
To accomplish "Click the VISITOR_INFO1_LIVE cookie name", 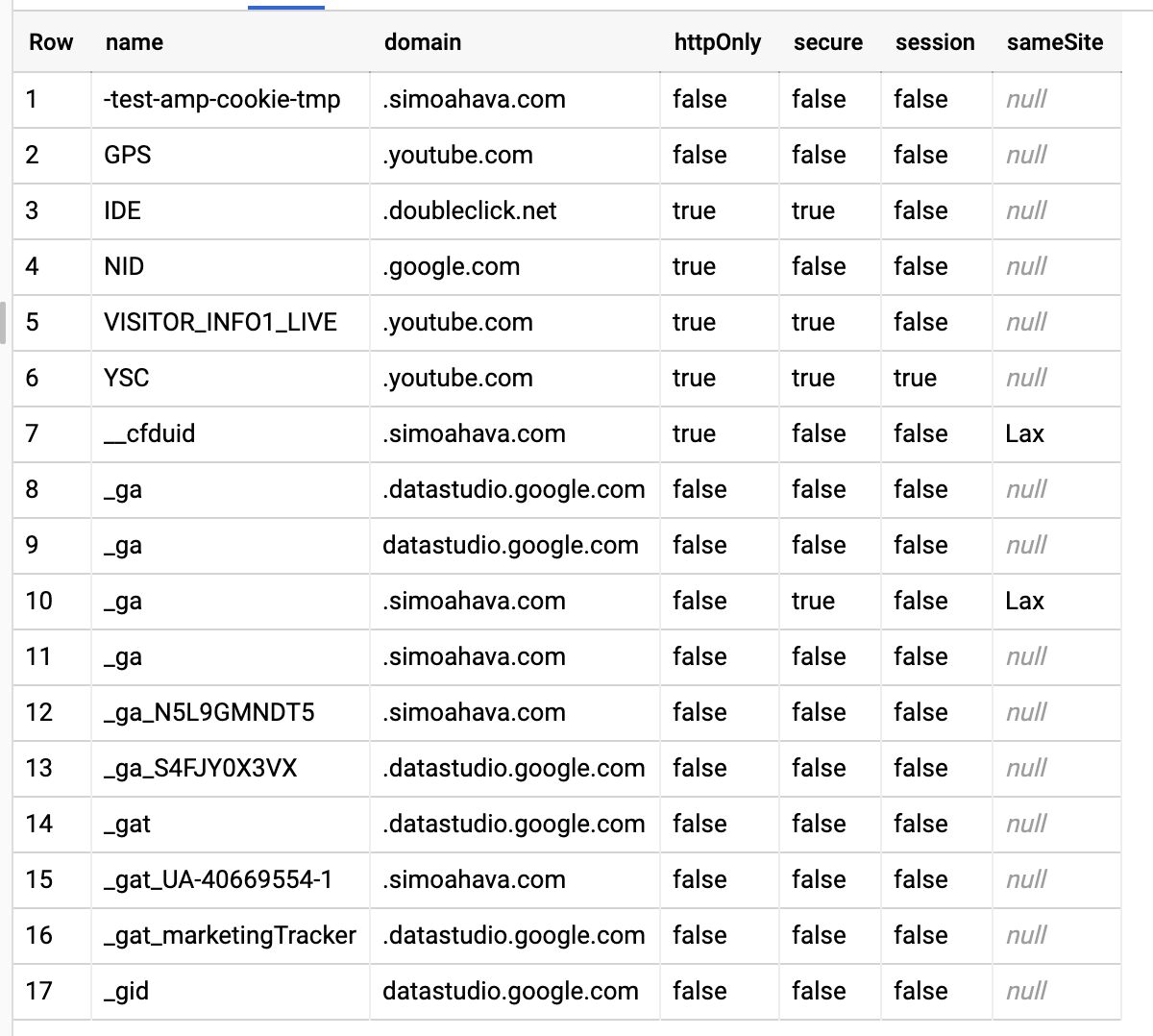I will (x=221, y=322).
